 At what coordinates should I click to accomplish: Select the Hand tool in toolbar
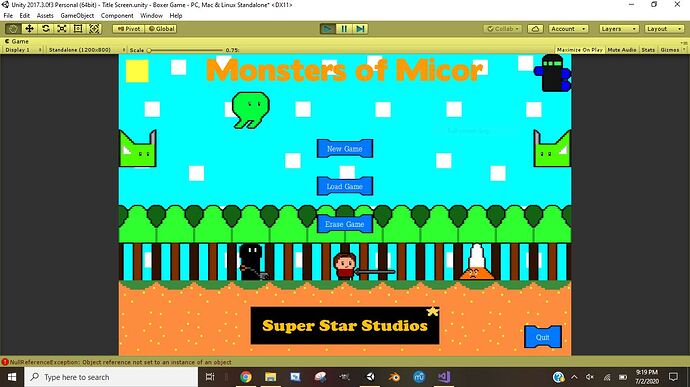[13, 29]
